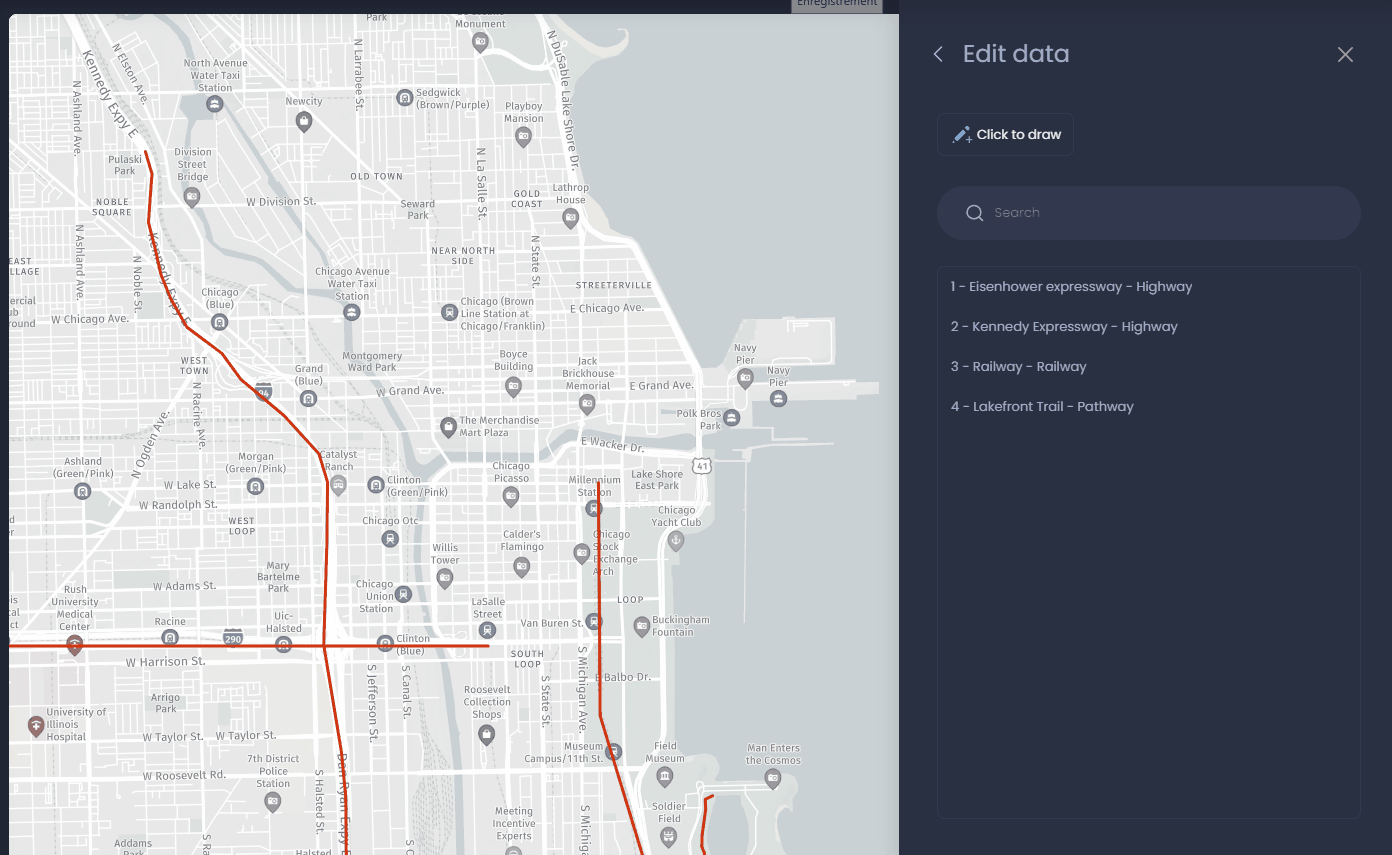Viewport: 1392px width, 855px height.
Task: Click the 7th District Police Station marker
Action: (x=272, y=801)
